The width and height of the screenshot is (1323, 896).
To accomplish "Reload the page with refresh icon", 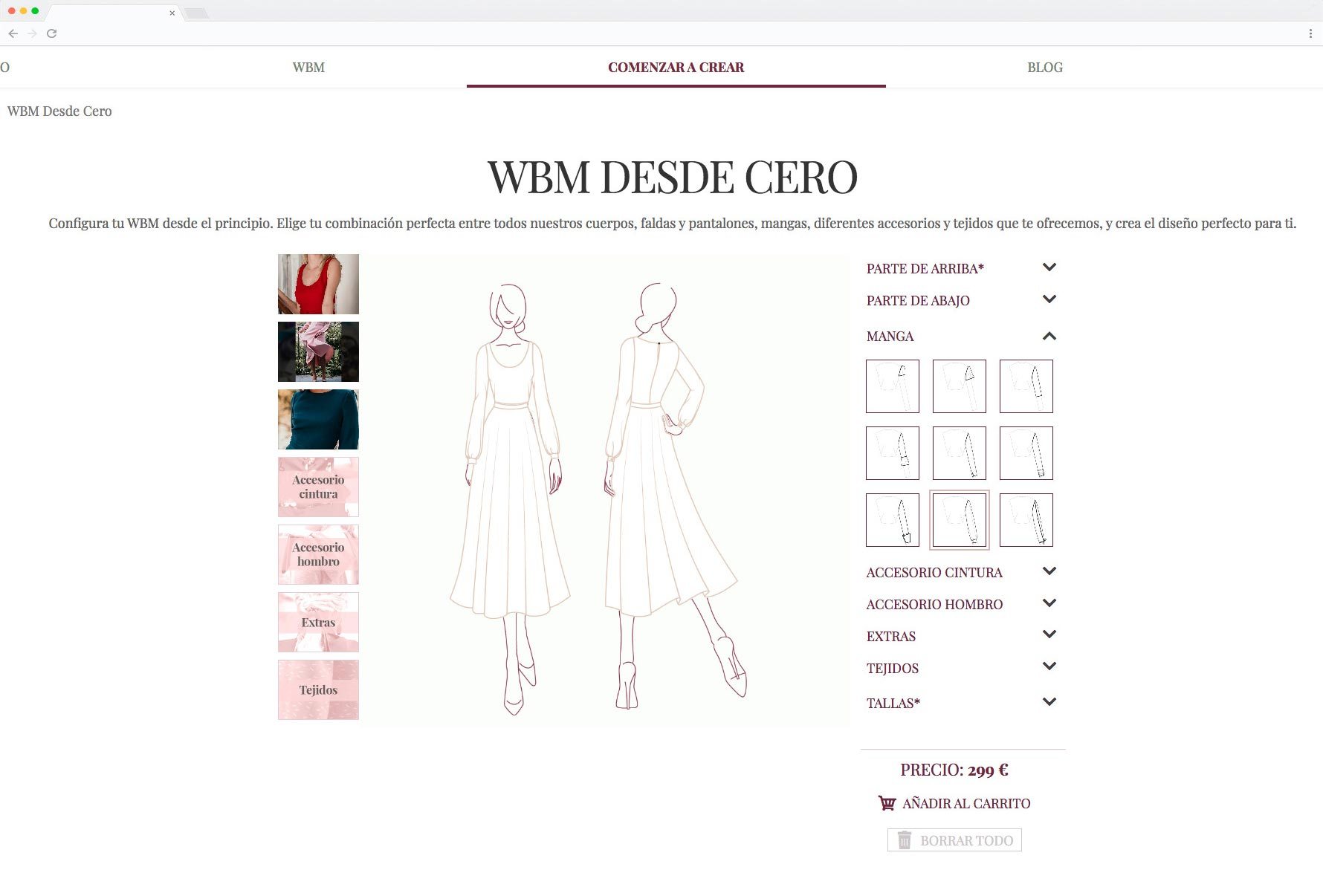I will pos(51,33).
